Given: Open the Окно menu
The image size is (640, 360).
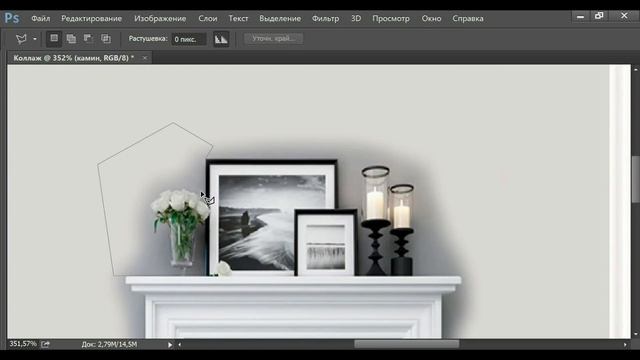Looking at the screenshot, I should point(431,18).
